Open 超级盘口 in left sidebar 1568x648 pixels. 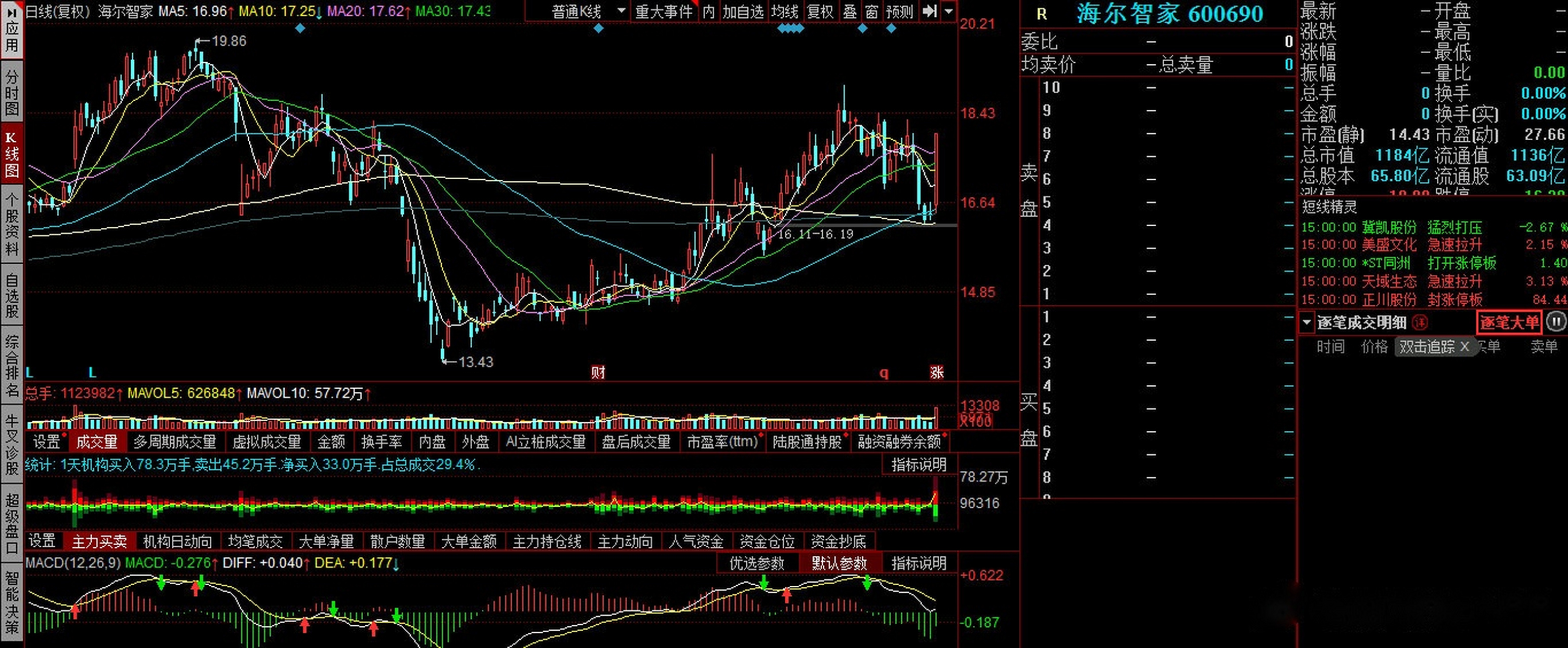12,524
